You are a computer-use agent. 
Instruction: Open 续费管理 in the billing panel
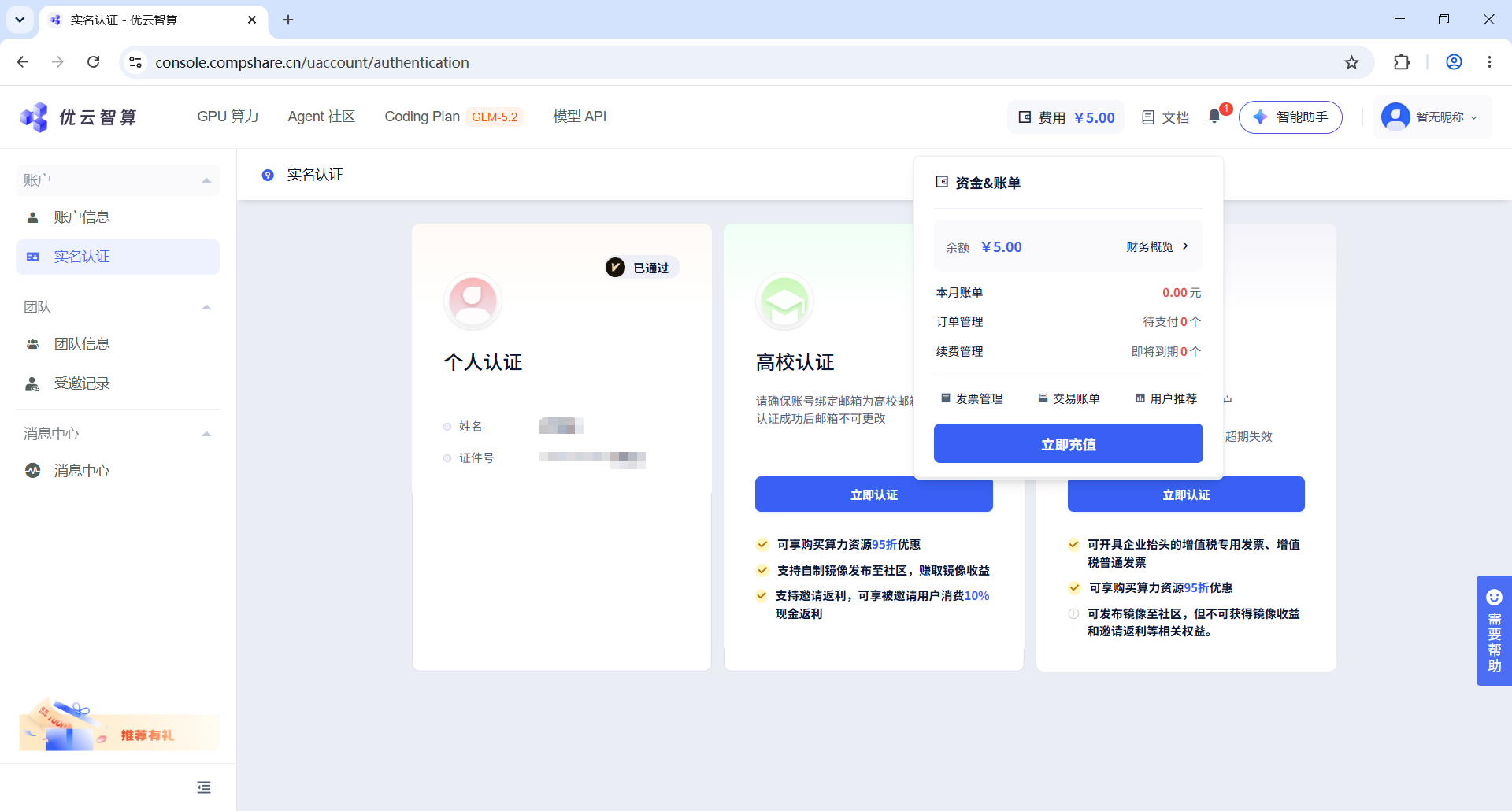coord(959,351)
